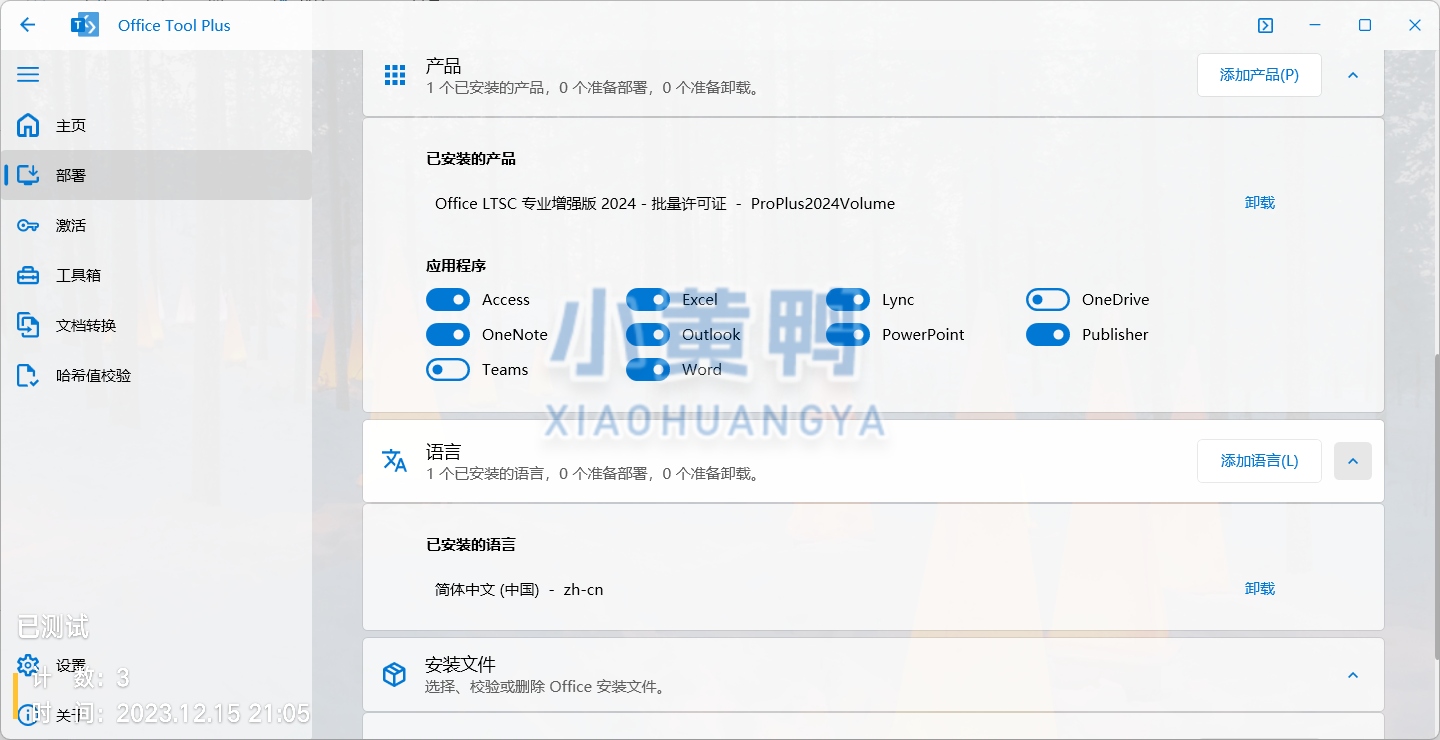Click the 安装文件 section title
The width and height of the screenshot is (1440, 740).
460,665
